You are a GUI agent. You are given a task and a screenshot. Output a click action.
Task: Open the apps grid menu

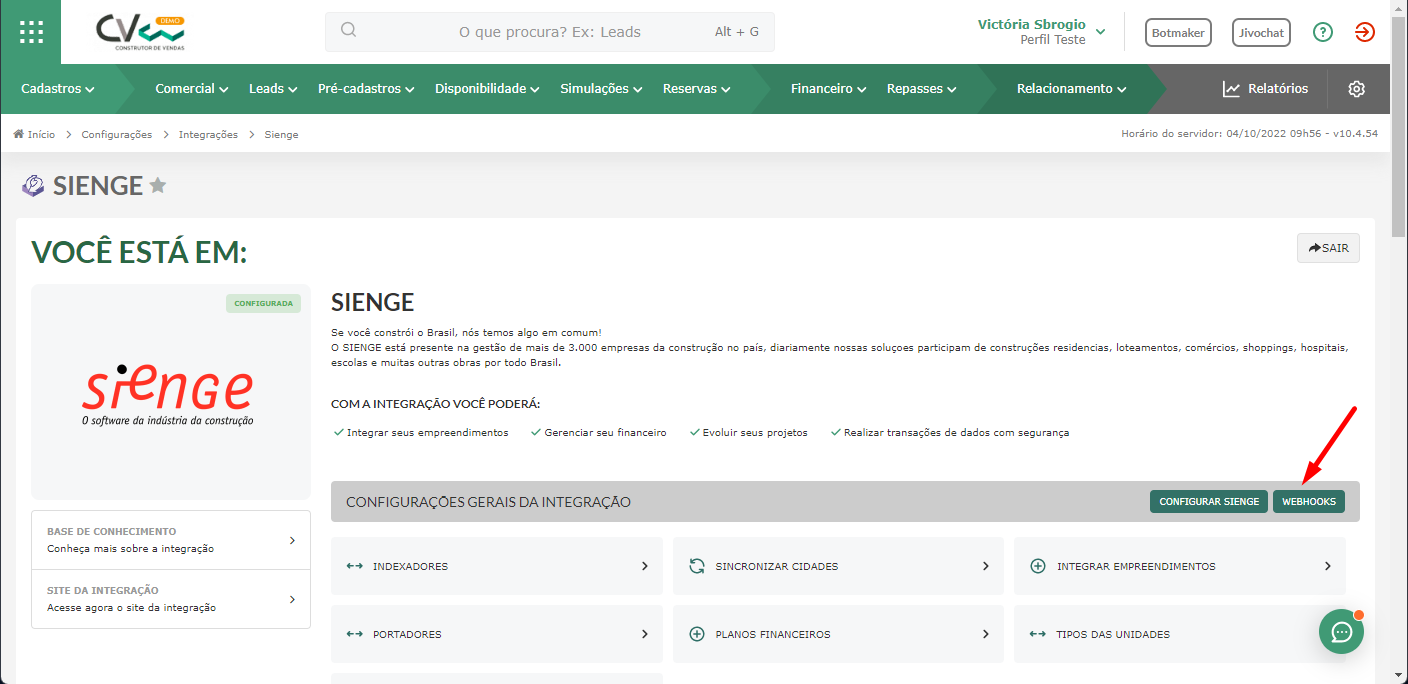(31, 32)
